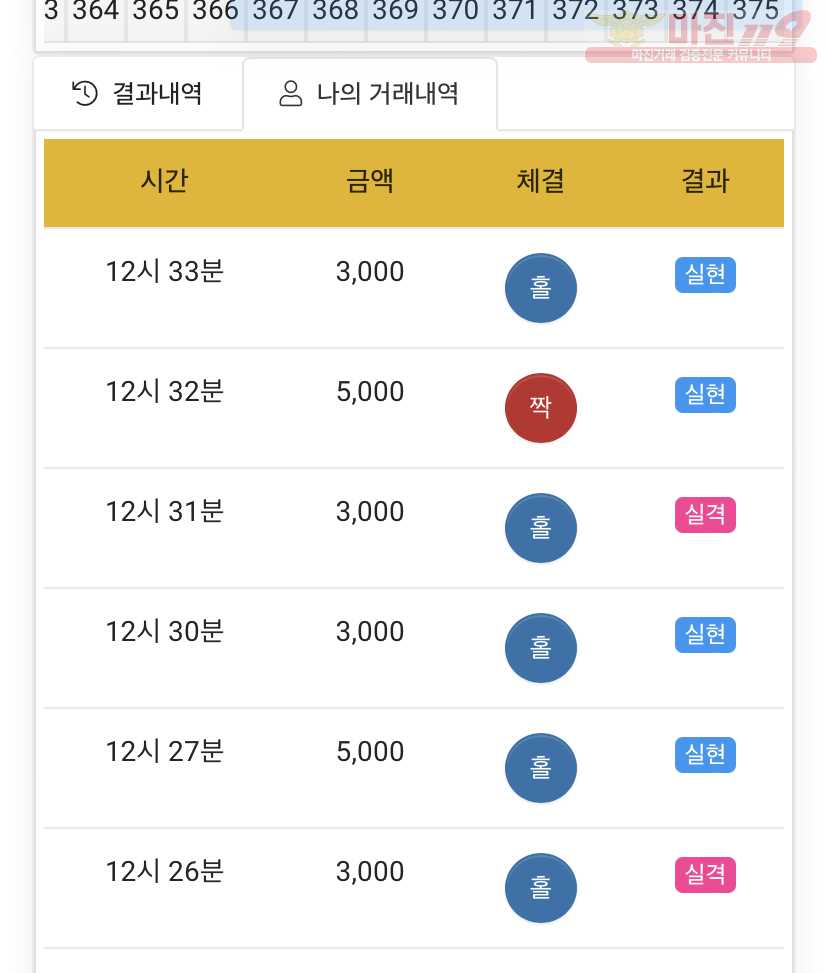The width and height of the screenshot is (828, 973).
Task: Click the 홀 circle in 12시 26분 row
Action: tap(541, 888)
